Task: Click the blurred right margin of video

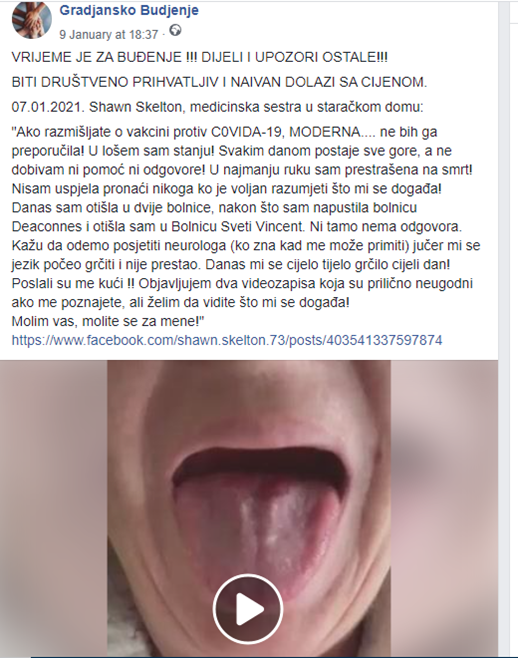Action: coord(444,509)
